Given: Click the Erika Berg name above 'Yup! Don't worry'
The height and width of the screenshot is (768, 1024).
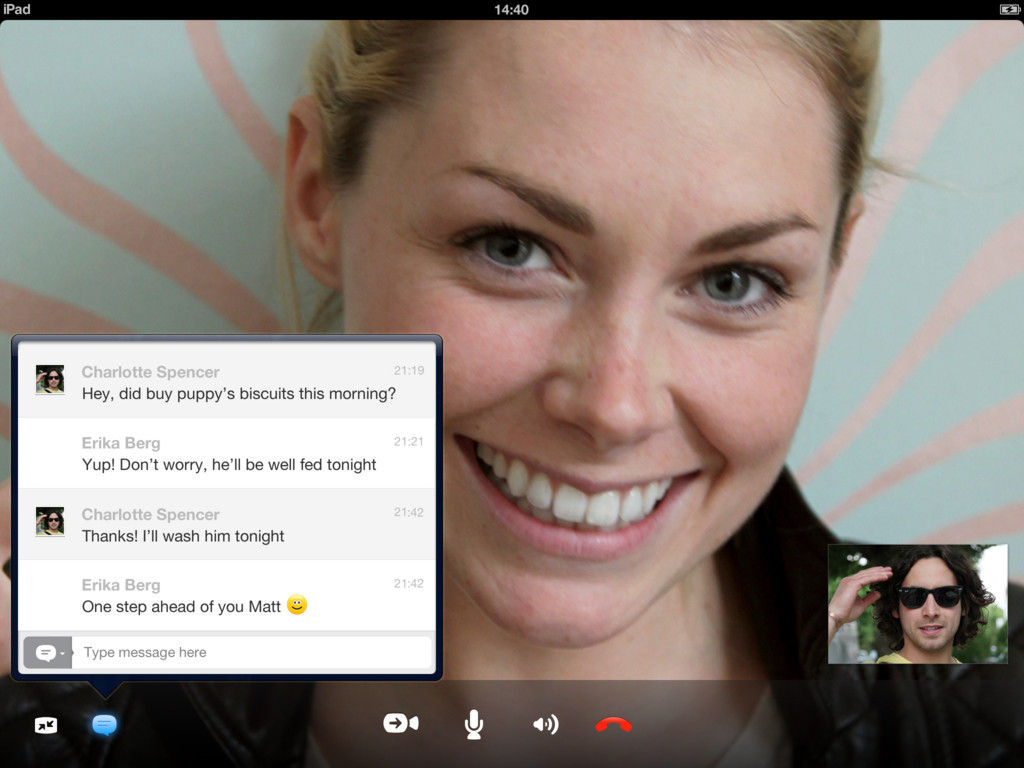Looking at the screenshot, I should pos(121,443).
